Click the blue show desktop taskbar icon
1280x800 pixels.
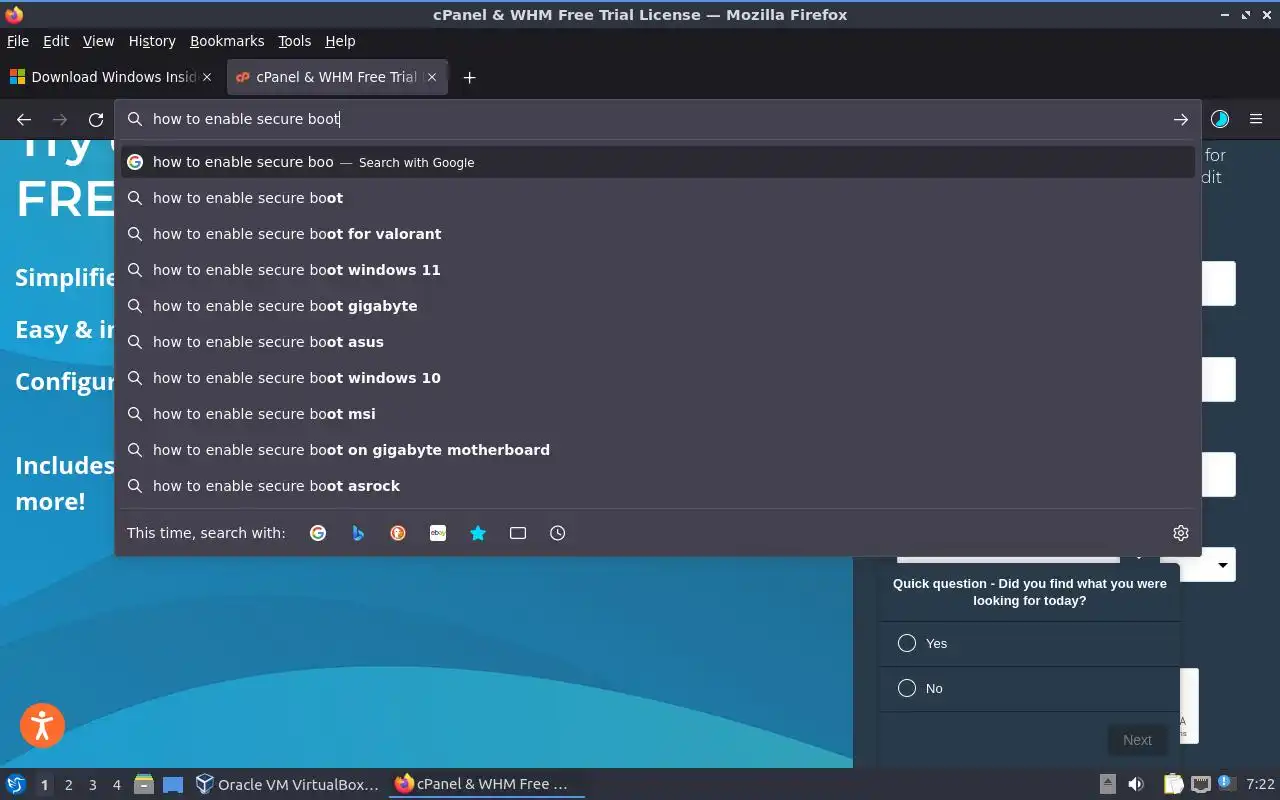[173, 784]
